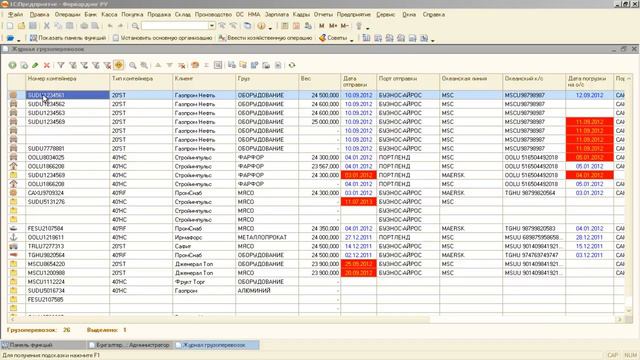Screen dimensions: 640x360
Task: Click the first filter funnel icon
Action: pos(61,65)
